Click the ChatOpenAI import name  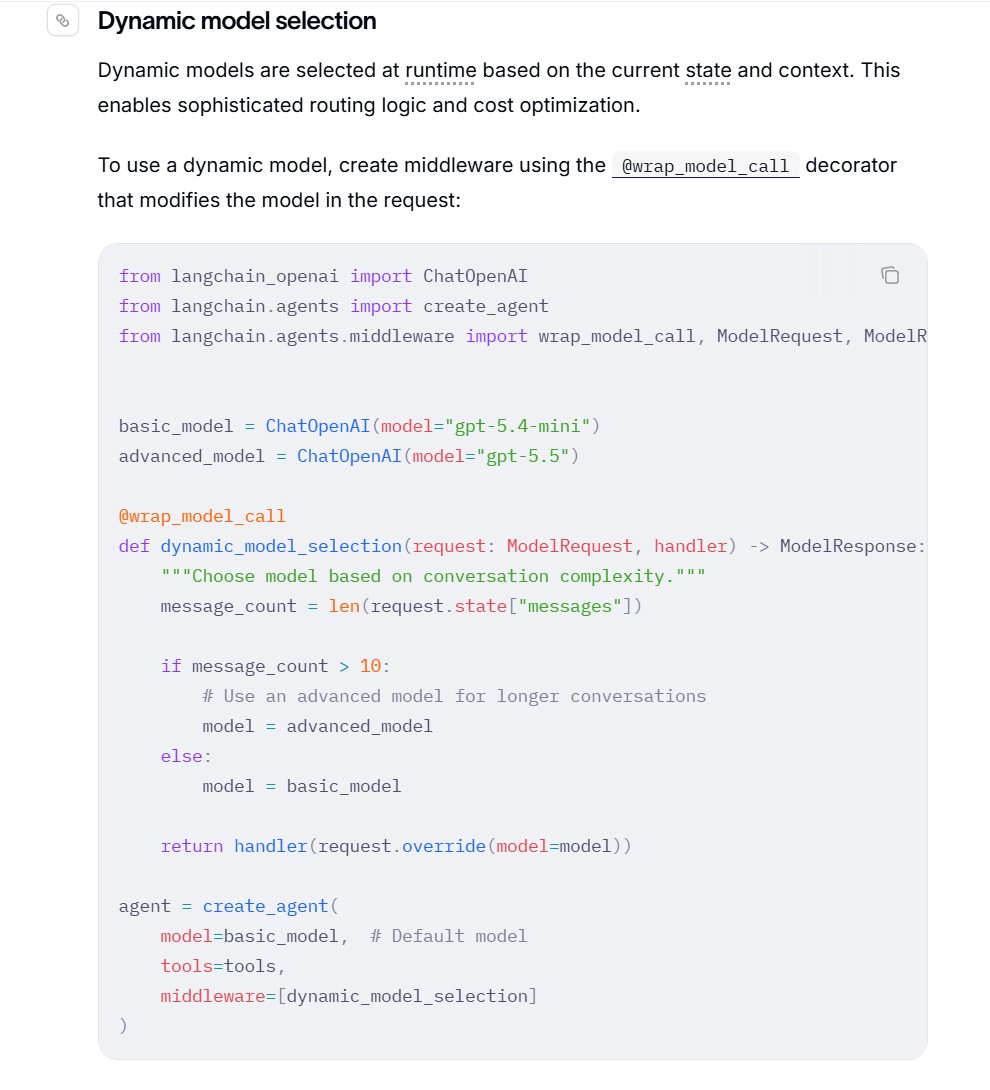475,276
